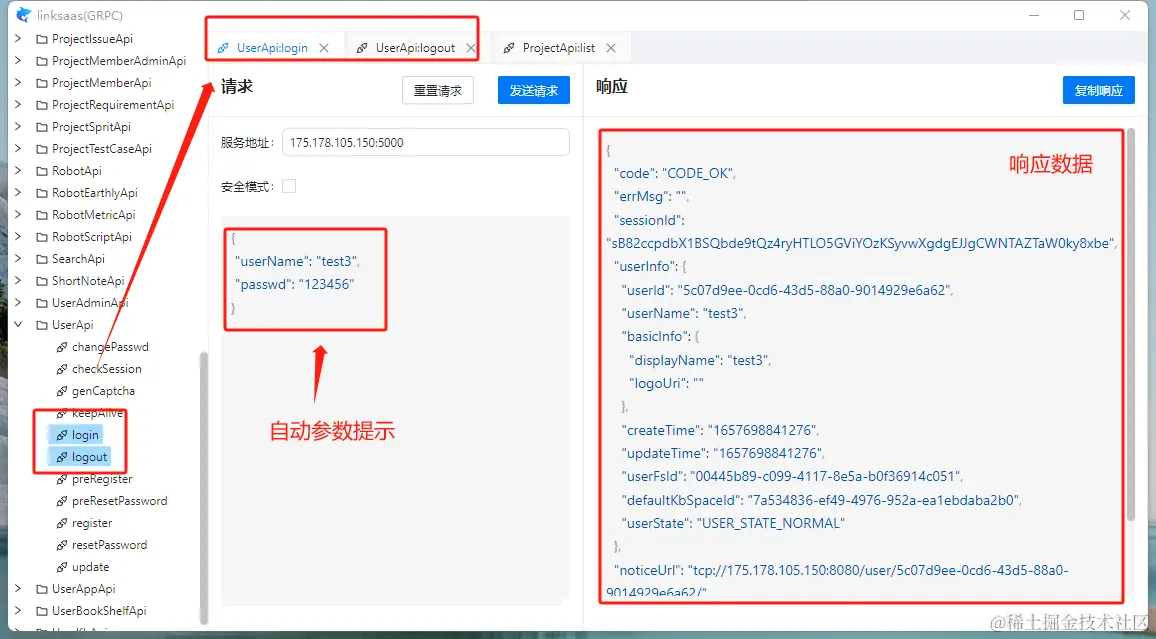Click the folder icon of RobotApi

click(41, 171)
